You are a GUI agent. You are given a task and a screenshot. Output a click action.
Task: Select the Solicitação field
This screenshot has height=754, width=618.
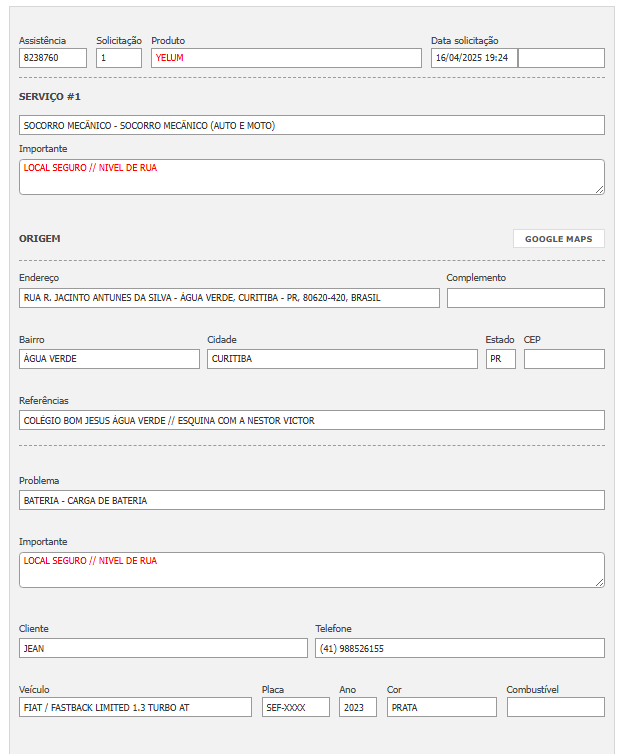(118, 58)
